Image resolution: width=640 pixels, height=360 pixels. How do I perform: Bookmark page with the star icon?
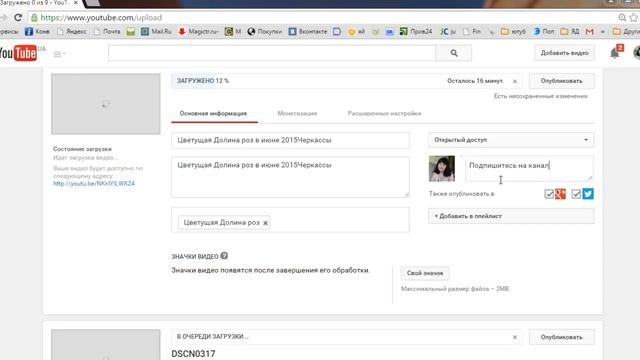click(x=634, y=18)
